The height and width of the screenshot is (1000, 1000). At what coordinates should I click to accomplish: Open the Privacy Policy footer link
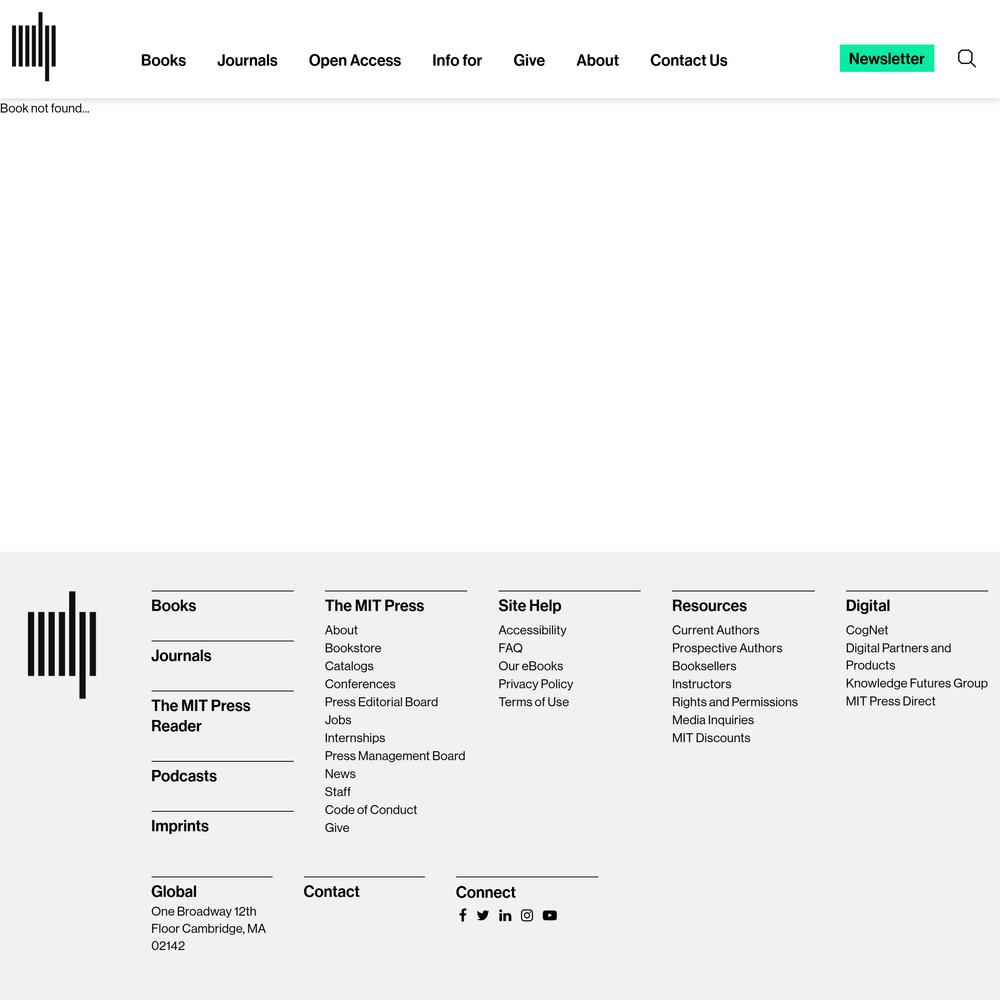coord(535,684)
